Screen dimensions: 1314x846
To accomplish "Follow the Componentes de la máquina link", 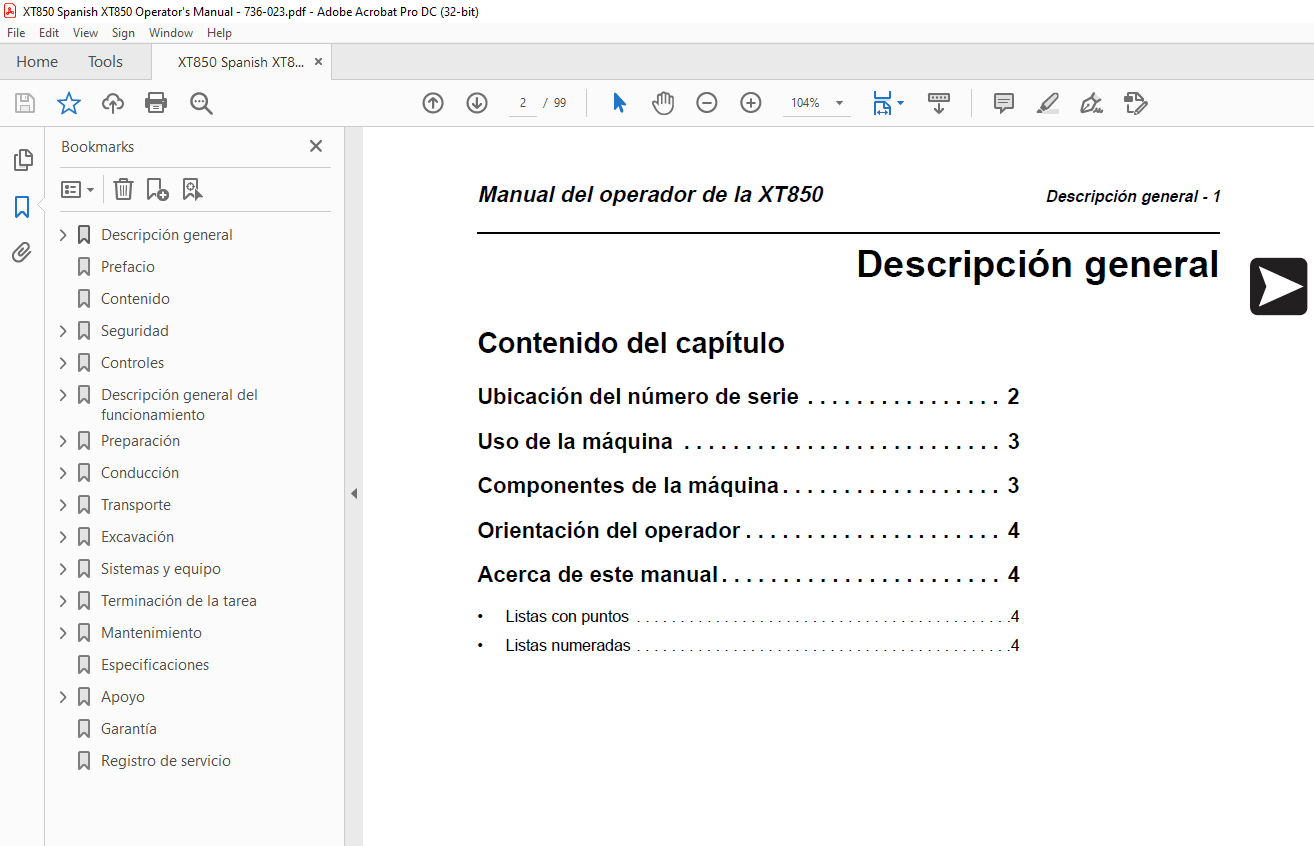I will 748,486.
